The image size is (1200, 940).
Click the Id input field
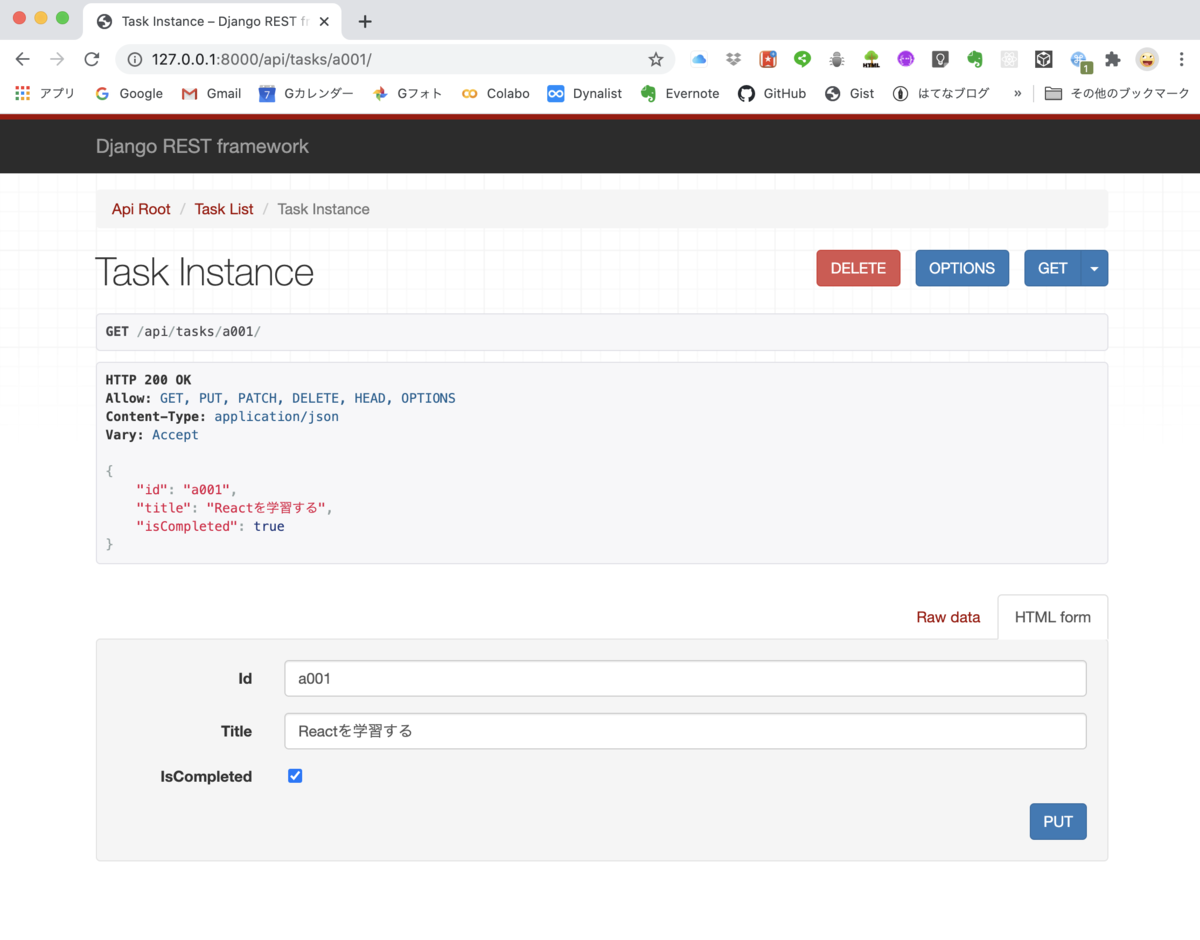click(685, 678)
